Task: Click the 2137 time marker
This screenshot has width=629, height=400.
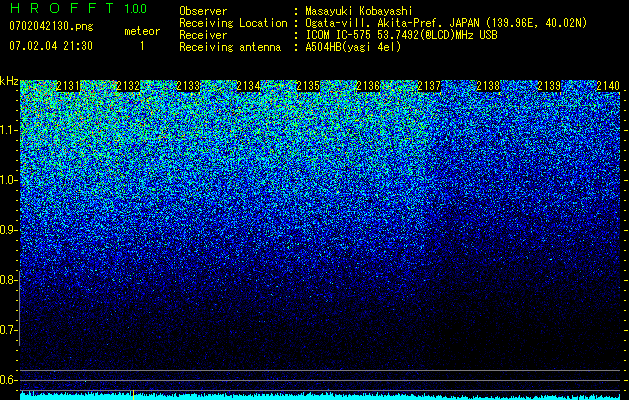Action: 428,86
